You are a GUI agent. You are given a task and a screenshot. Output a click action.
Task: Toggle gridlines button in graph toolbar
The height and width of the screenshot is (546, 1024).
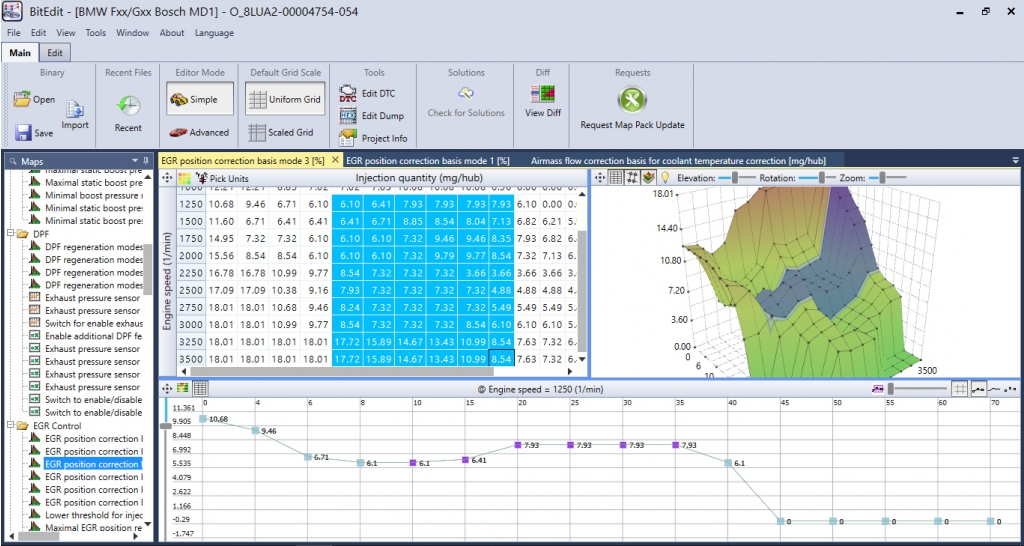point(959,389)
